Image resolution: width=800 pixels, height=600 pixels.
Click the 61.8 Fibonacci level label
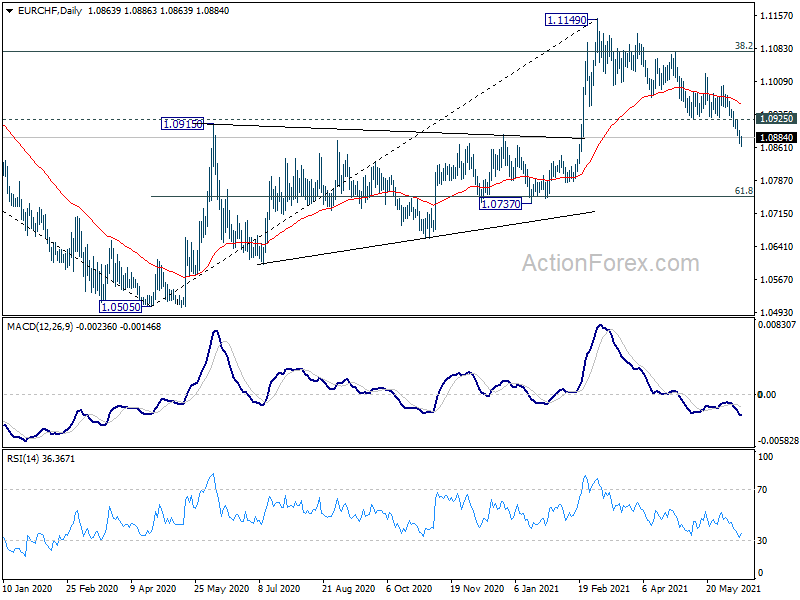point(743,191)
